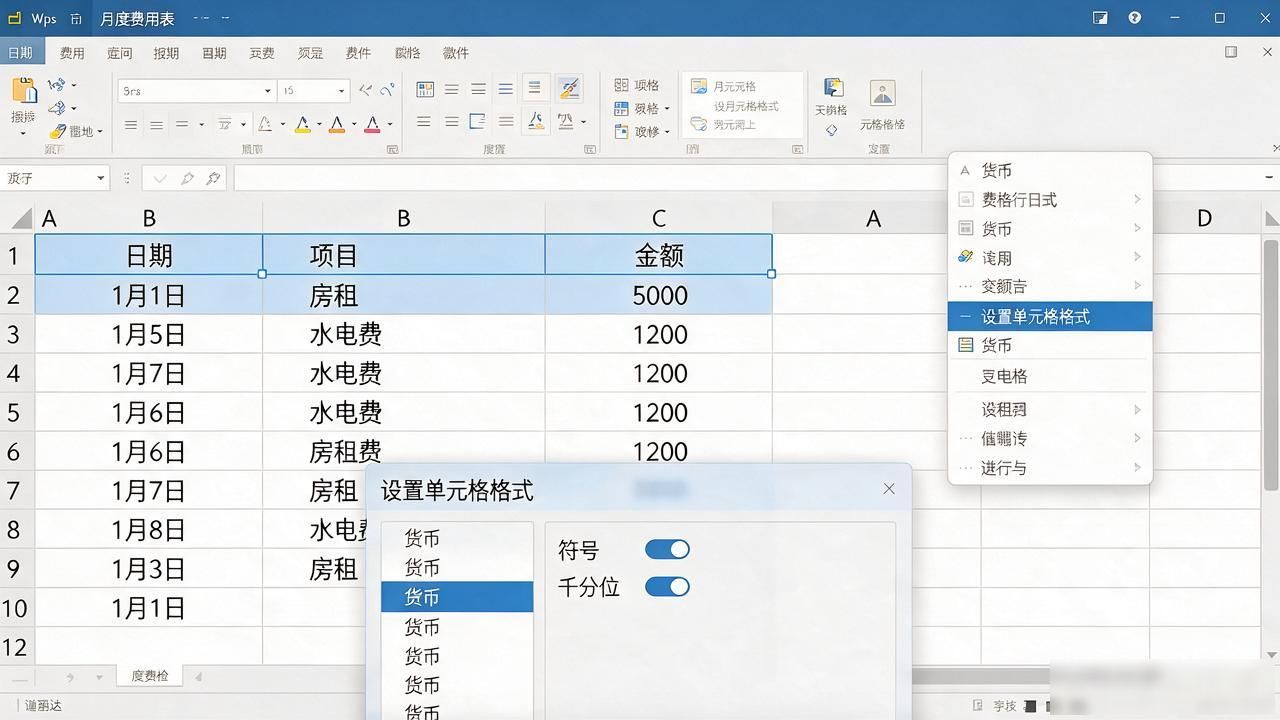This screenshot has width=1280, height=720.
Task: Click the table grid icon in alignment group
Action: [x=425, y=90]
